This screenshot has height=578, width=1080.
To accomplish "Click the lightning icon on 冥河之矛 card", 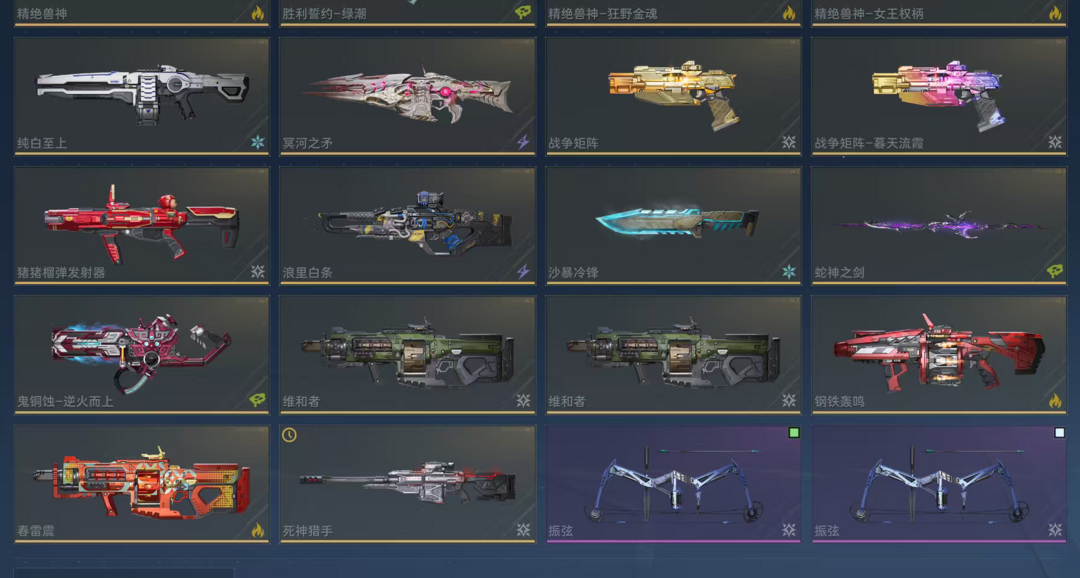I will [x=523, y=142].
